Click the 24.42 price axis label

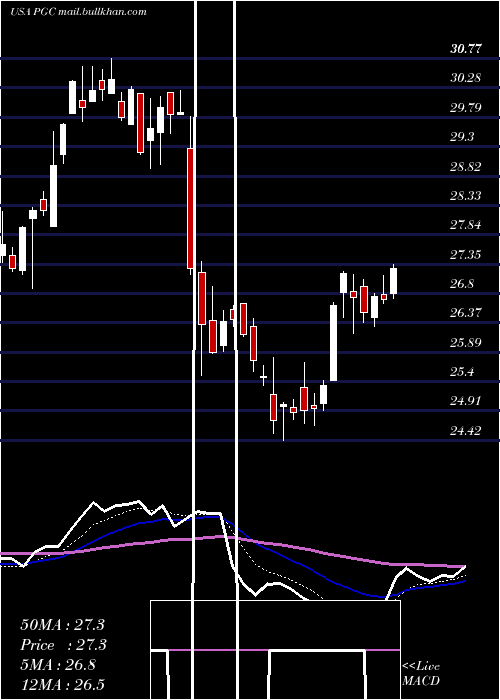tap(466, 431)
